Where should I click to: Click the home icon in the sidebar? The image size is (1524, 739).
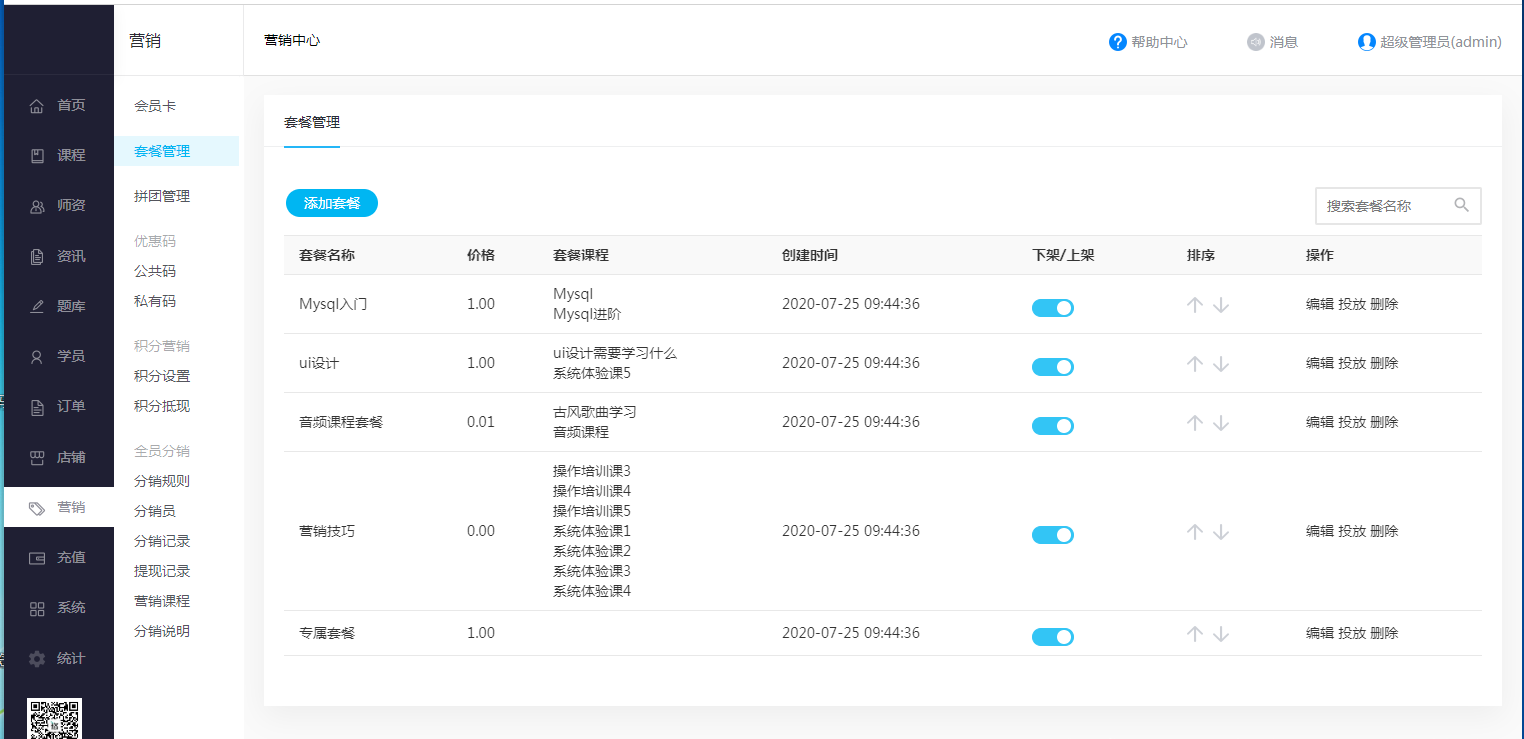pyautogui.click(x=37, y=106)
